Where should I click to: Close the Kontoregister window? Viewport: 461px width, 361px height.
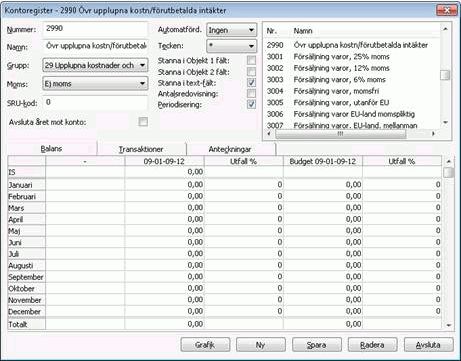447,10
